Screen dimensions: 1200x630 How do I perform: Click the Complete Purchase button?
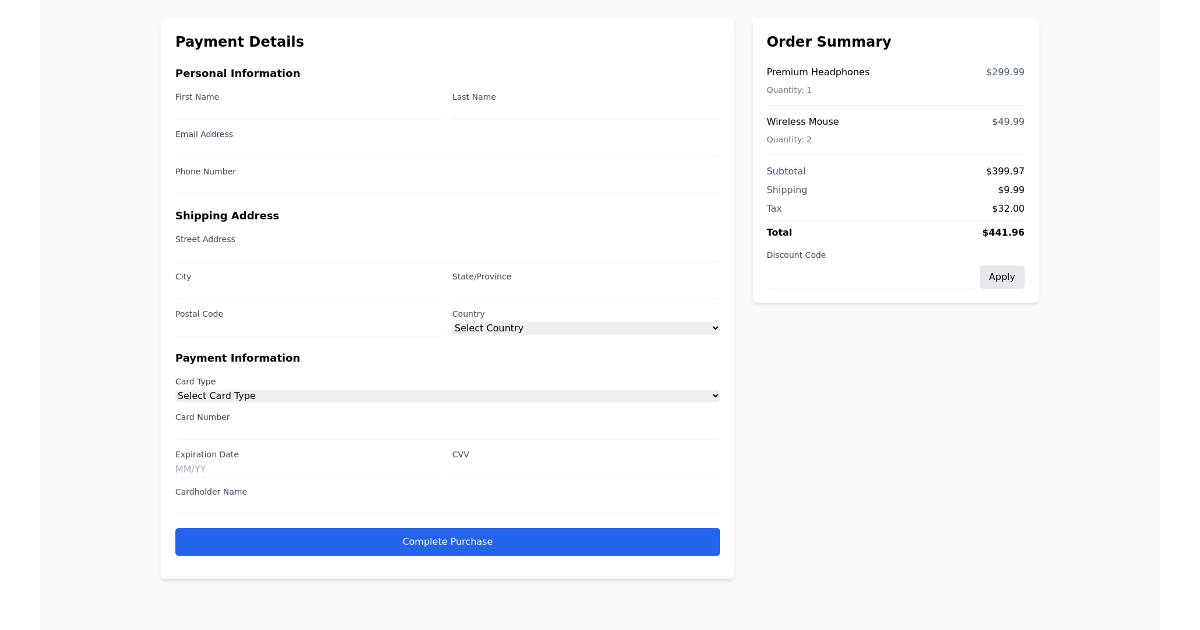447,541
